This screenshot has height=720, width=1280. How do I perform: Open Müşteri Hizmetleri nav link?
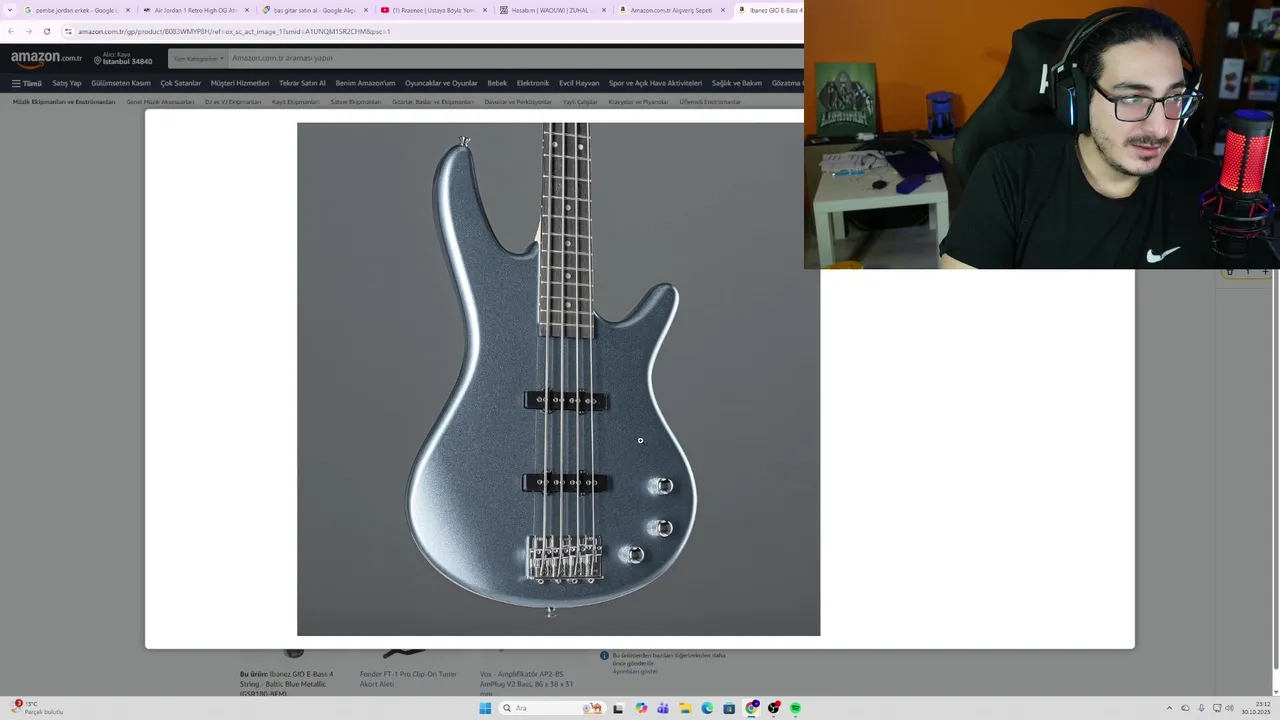click(x=240, y=83)
